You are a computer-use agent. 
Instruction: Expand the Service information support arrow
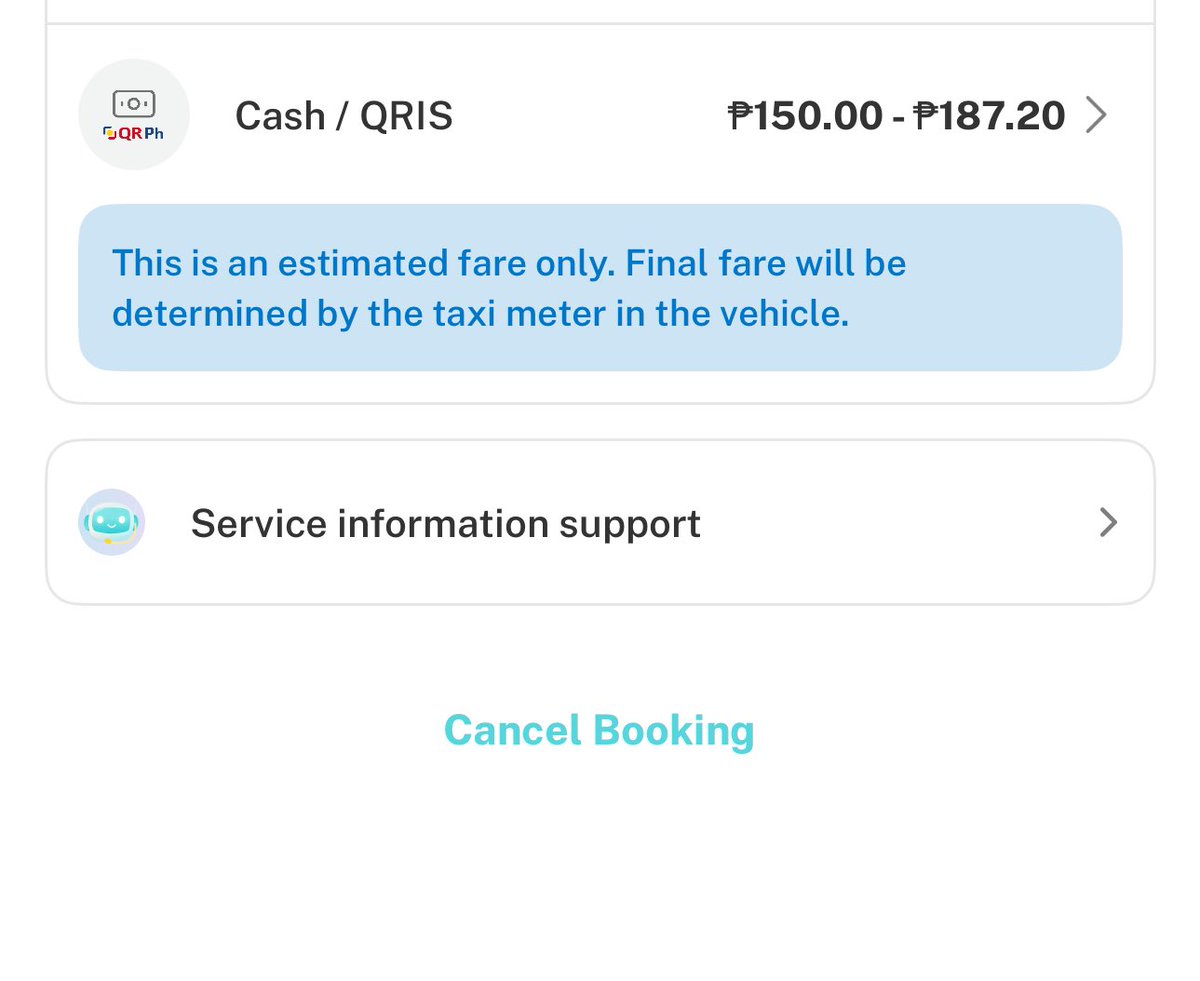[x=1108, y=522]
